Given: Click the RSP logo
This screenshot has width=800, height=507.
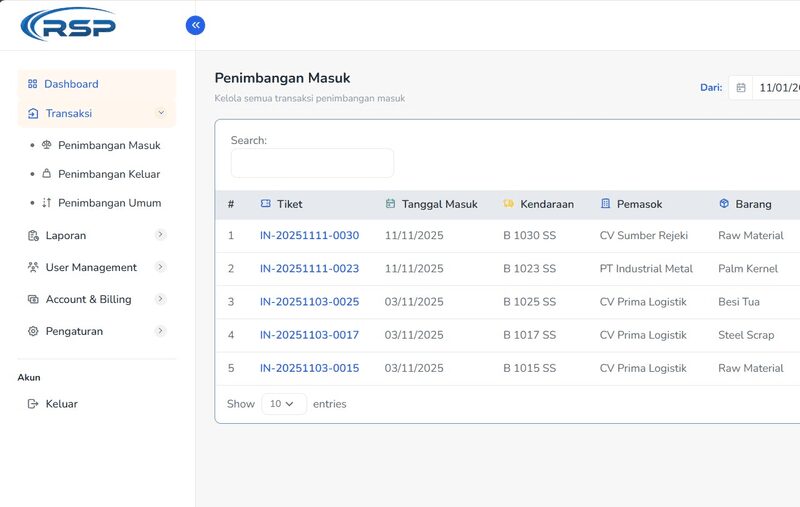Looking at the screenshot, I should click(x=68, y=24).
